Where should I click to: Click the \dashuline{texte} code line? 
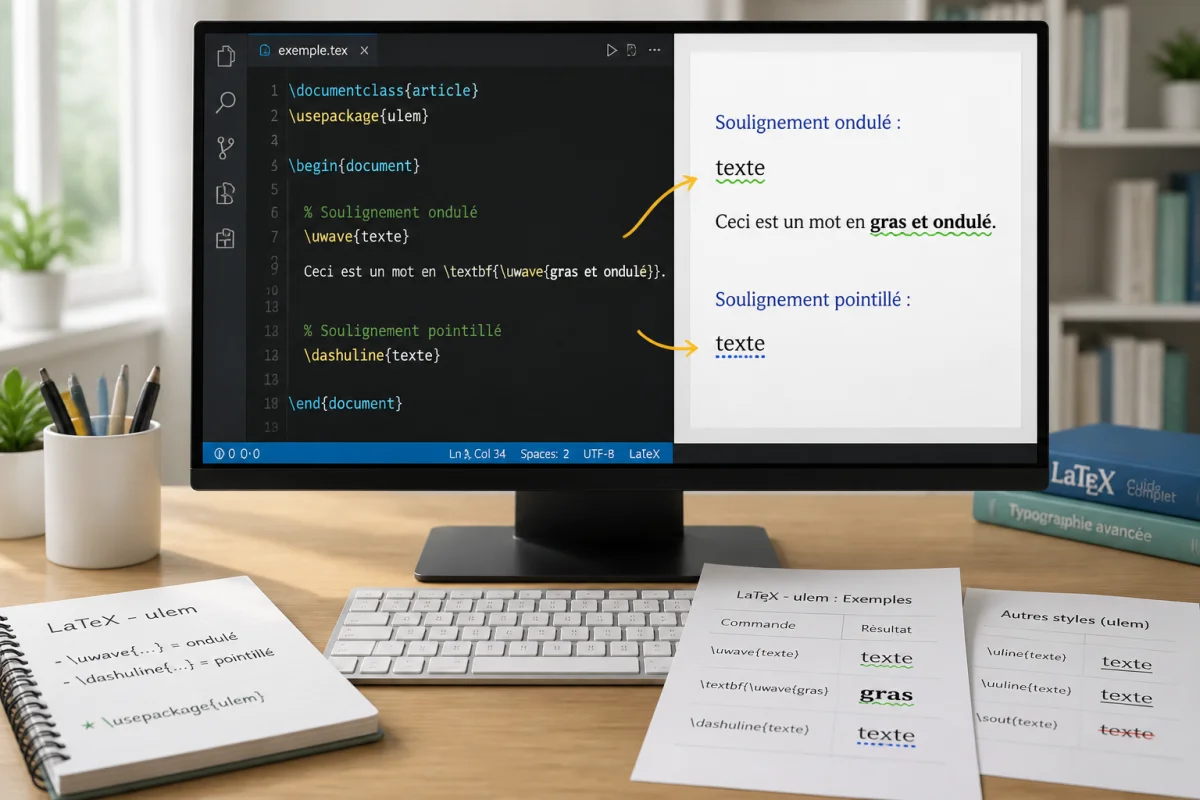pos(372,355)
